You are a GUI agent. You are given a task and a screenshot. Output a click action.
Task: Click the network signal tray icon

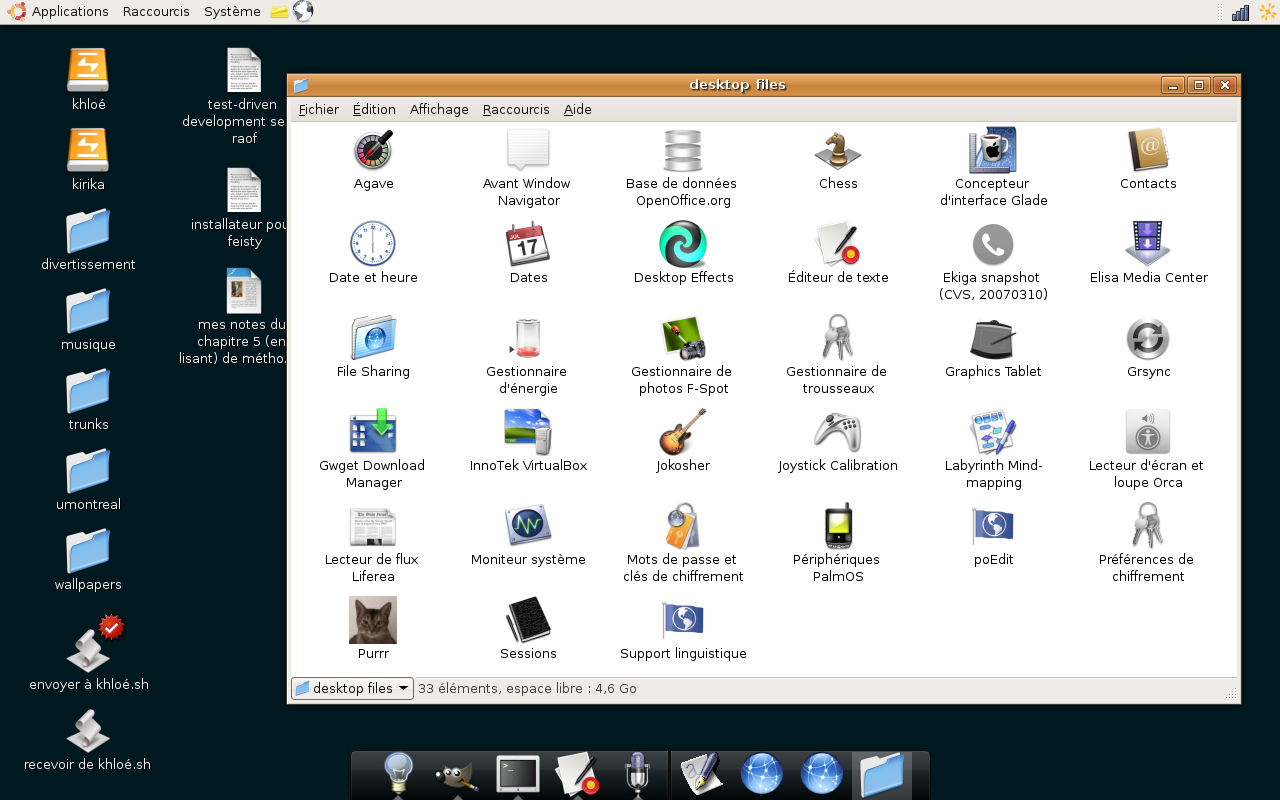pos(1241,12)
